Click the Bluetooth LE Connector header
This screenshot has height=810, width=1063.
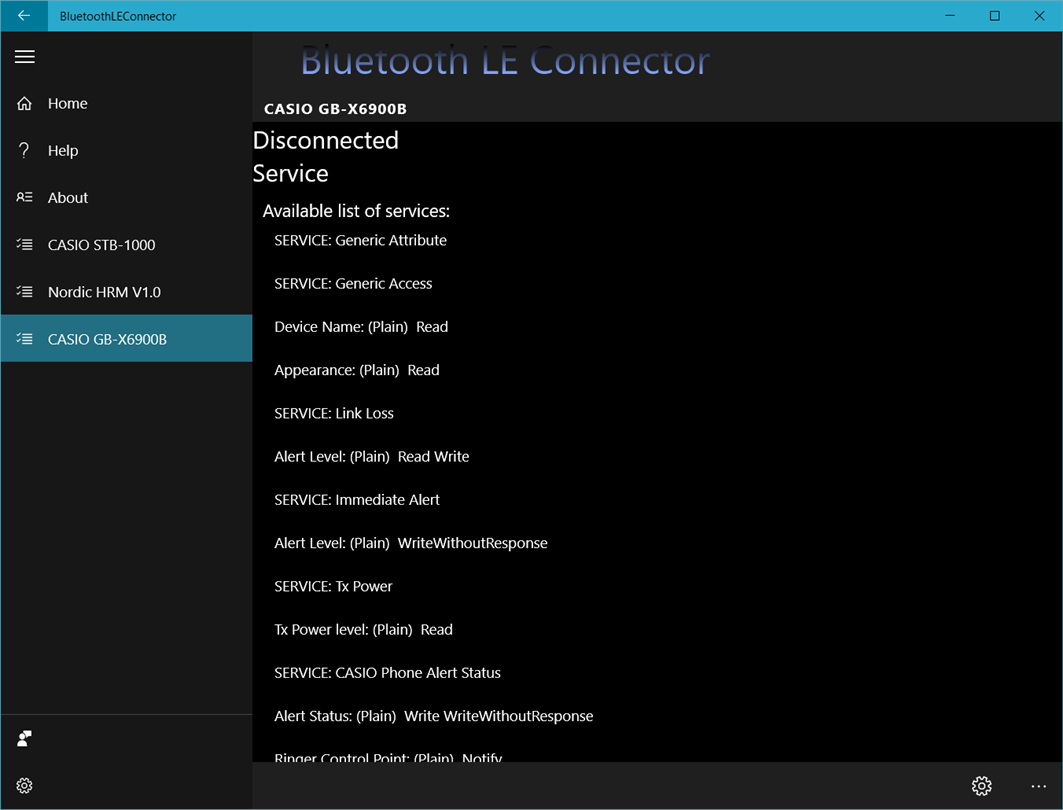504,61
